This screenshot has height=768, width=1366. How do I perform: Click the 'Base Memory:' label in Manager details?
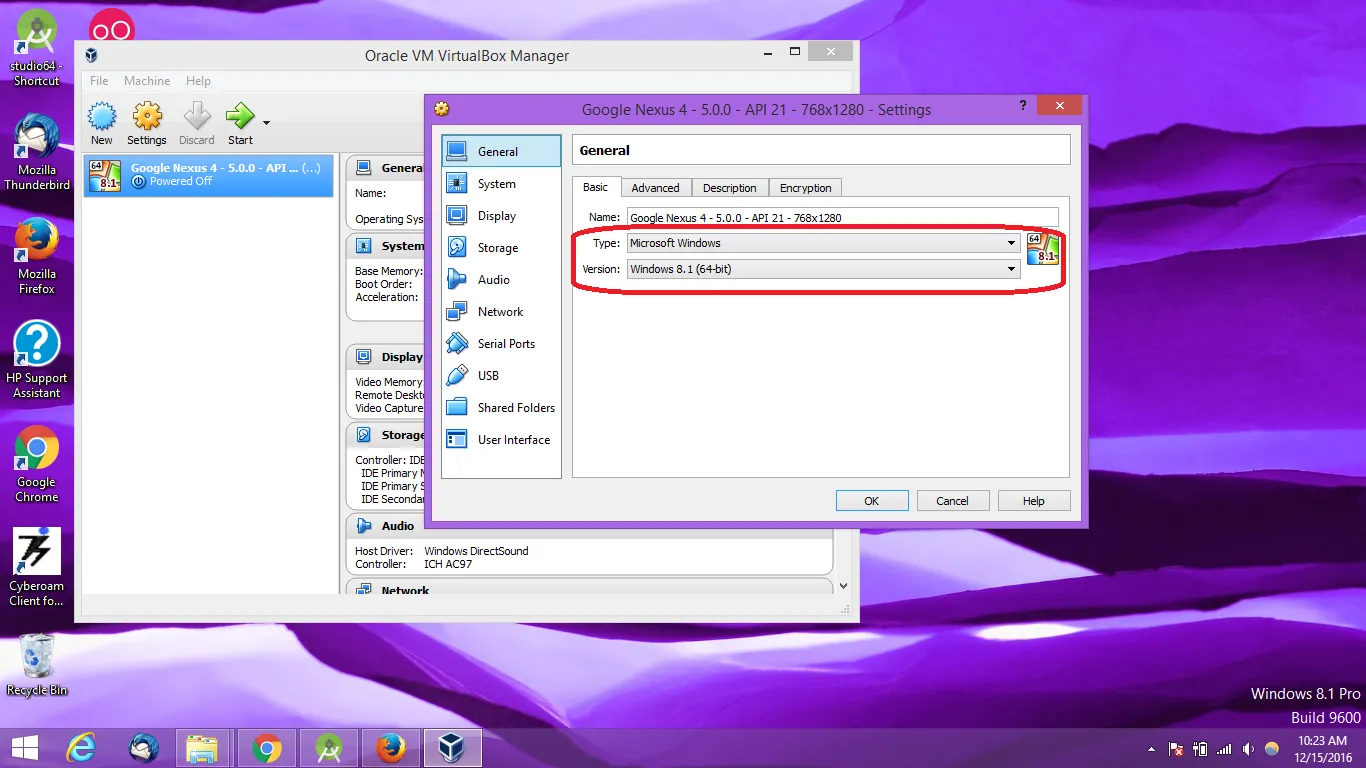[388, 271]
